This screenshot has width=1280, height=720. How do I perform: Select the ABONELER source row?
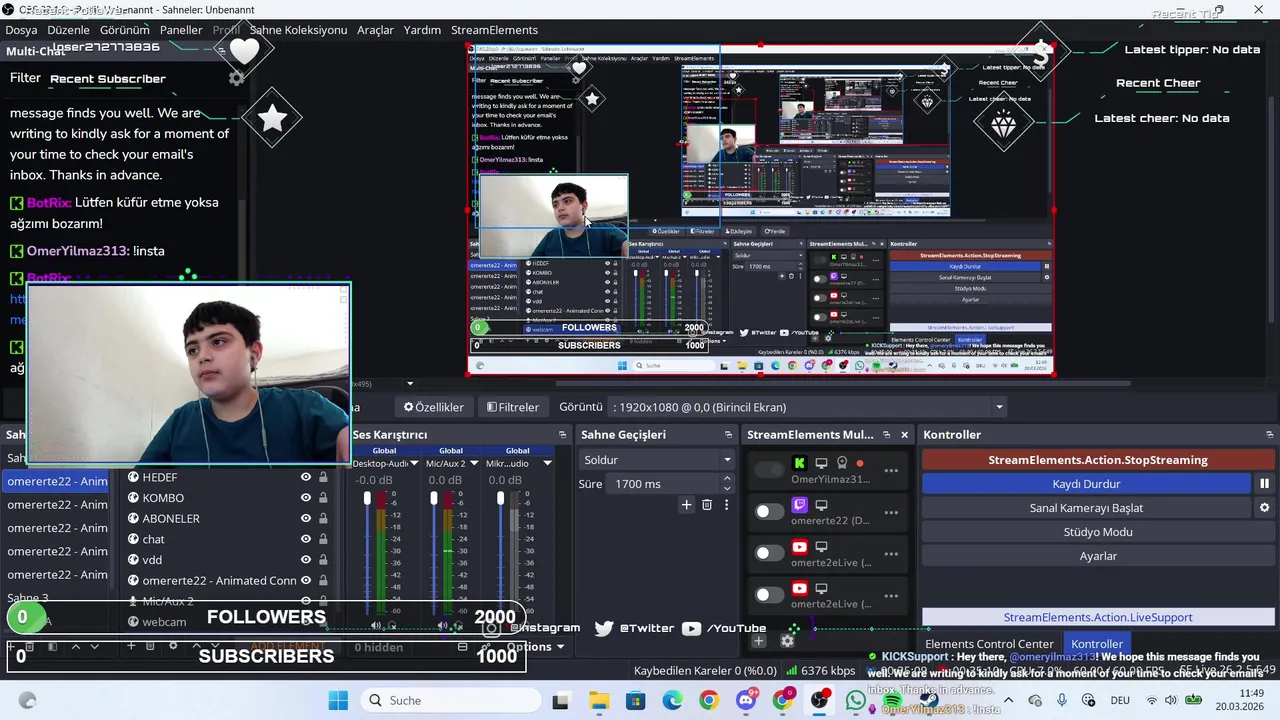click(x=229, y=518)
